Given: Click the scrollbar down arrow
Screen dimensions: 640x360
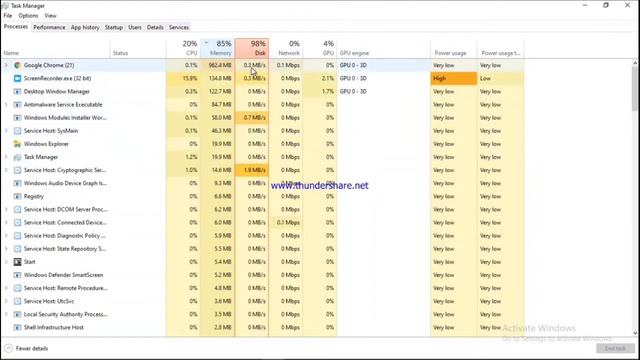Looking at the screenshot, I should click(x=635, y=333).
